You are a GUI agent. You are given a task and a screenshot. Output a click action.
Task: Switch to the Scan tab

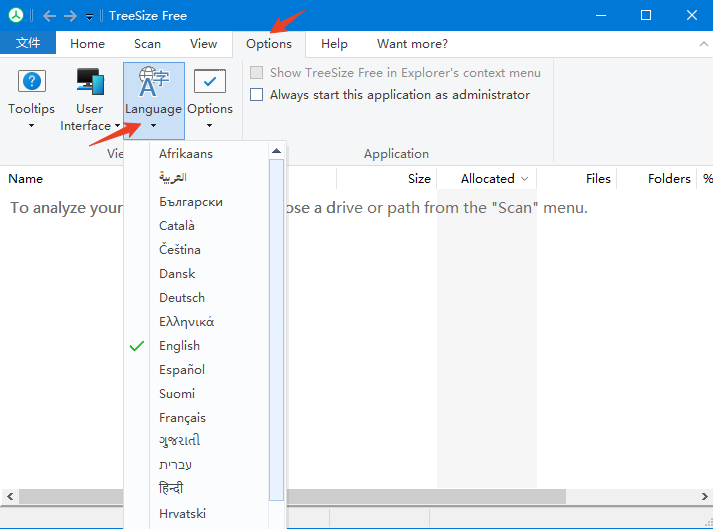147,44
